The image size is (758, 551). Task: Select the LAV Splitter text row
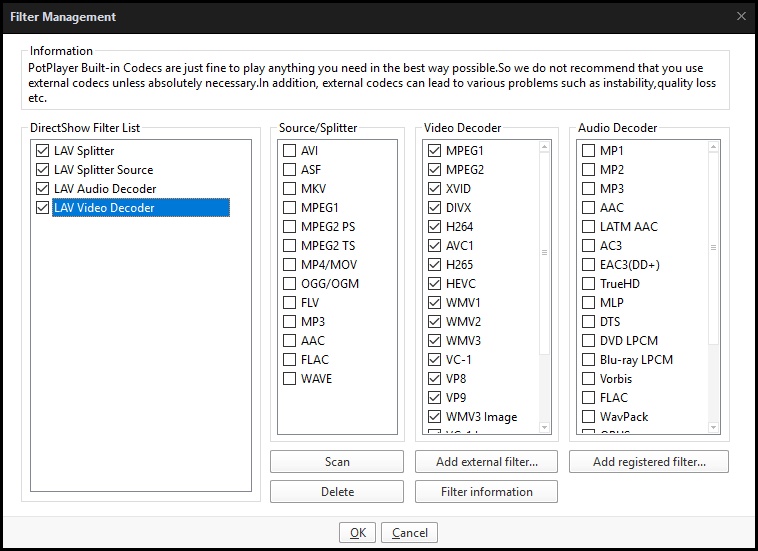tap(84, 151)
